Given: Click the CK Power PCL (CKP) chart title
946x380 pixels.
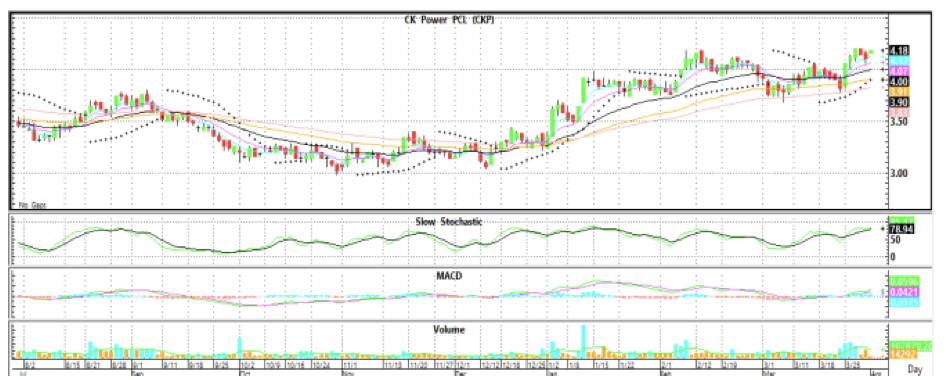Looking at the screenshot, I should pos(449,19).
